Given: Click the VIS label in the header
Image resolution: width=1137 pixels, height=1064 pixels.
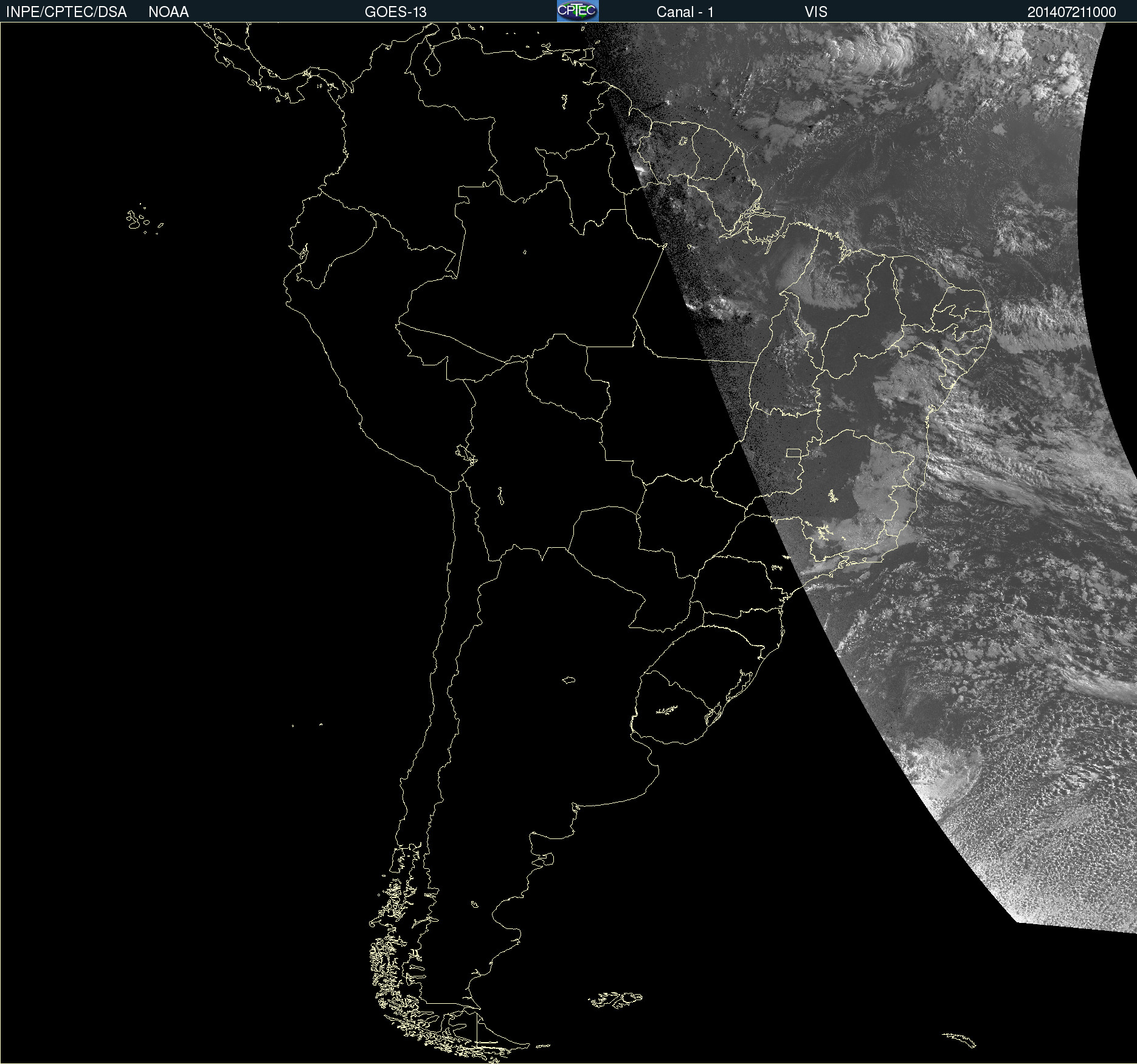Looking at the screenshot, I should [x=816, y=12].
